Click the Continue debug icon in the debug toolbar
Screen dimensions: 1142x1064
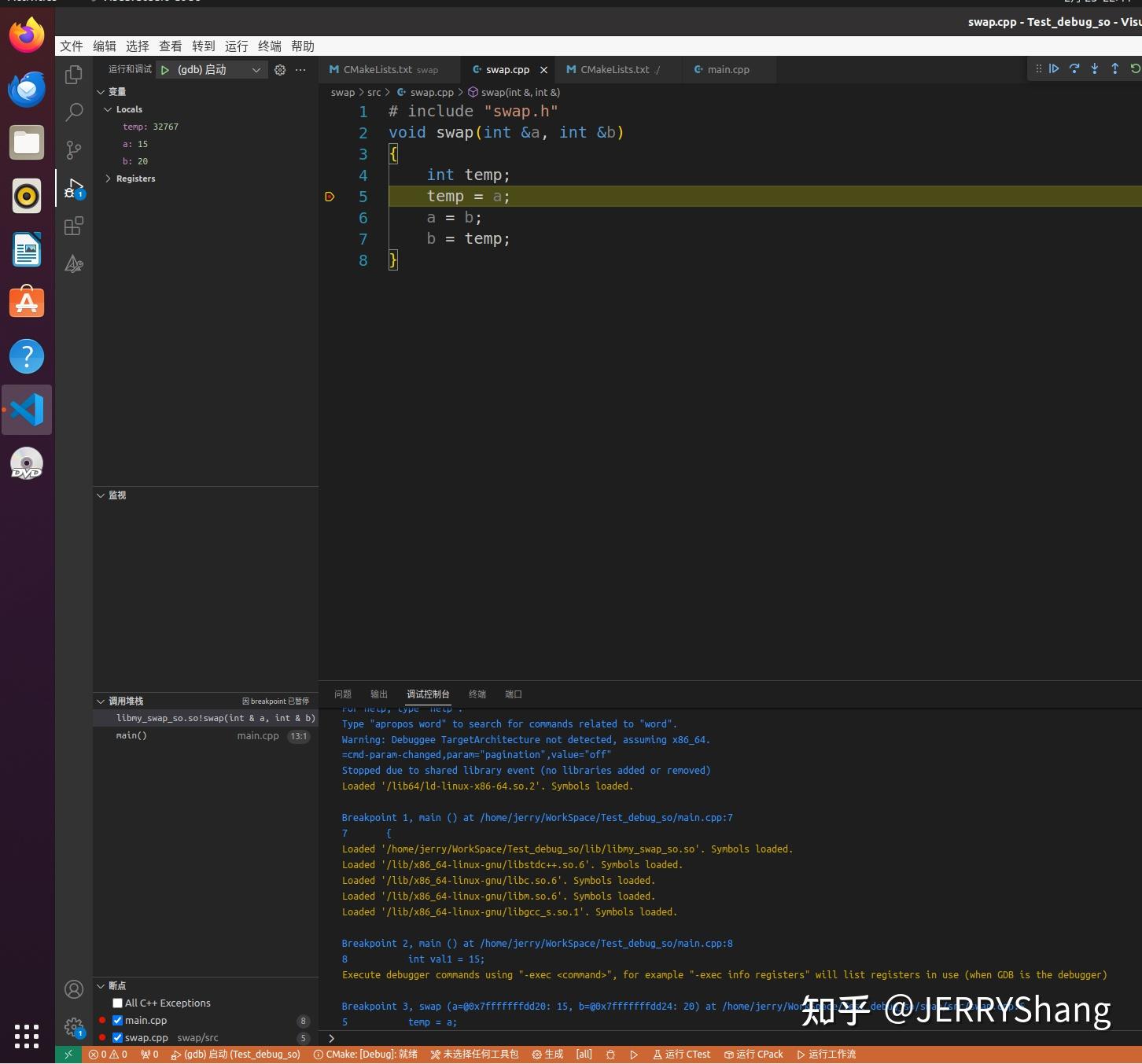(1054, 69)
